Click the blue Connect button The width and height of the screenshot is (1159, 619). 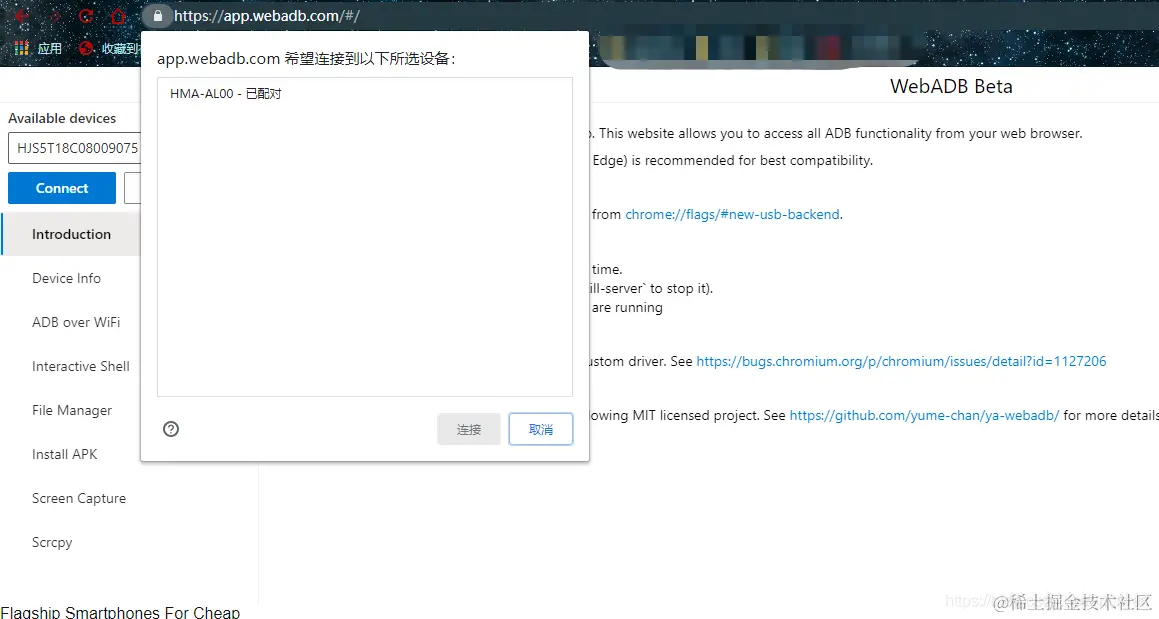tap(62, 188)
